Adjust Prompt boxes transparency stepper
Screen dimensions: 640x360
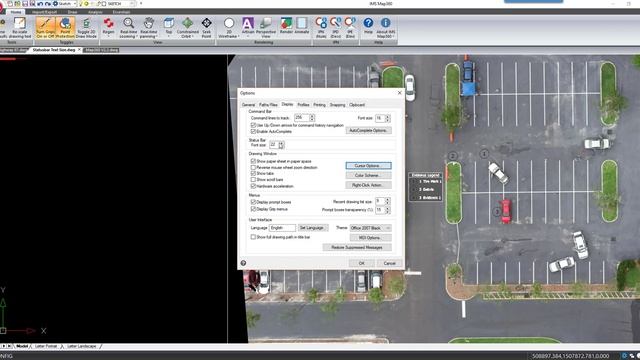tap(387, 209)
